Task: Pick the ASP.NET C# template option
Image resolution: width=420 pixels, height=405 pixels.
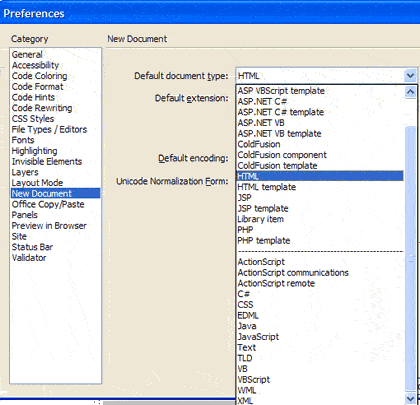Action: click(x=281, y=112)
